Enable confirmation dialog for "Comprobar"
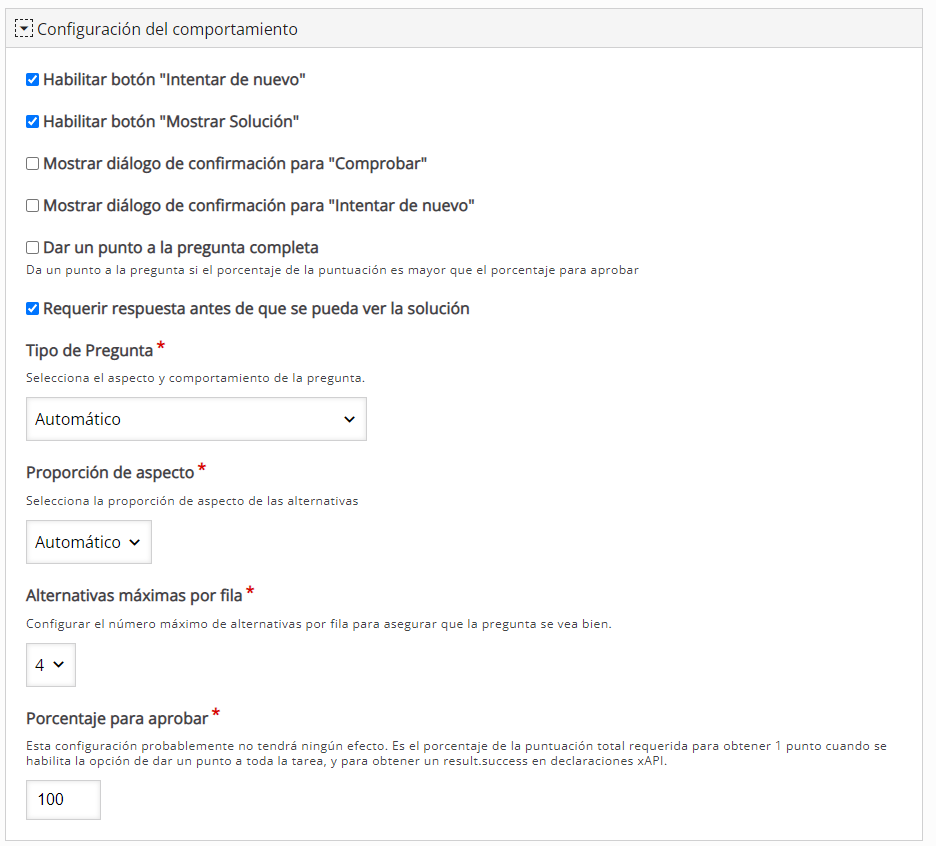The height and width of the screenshot is (846, 936). click(32, 164)
